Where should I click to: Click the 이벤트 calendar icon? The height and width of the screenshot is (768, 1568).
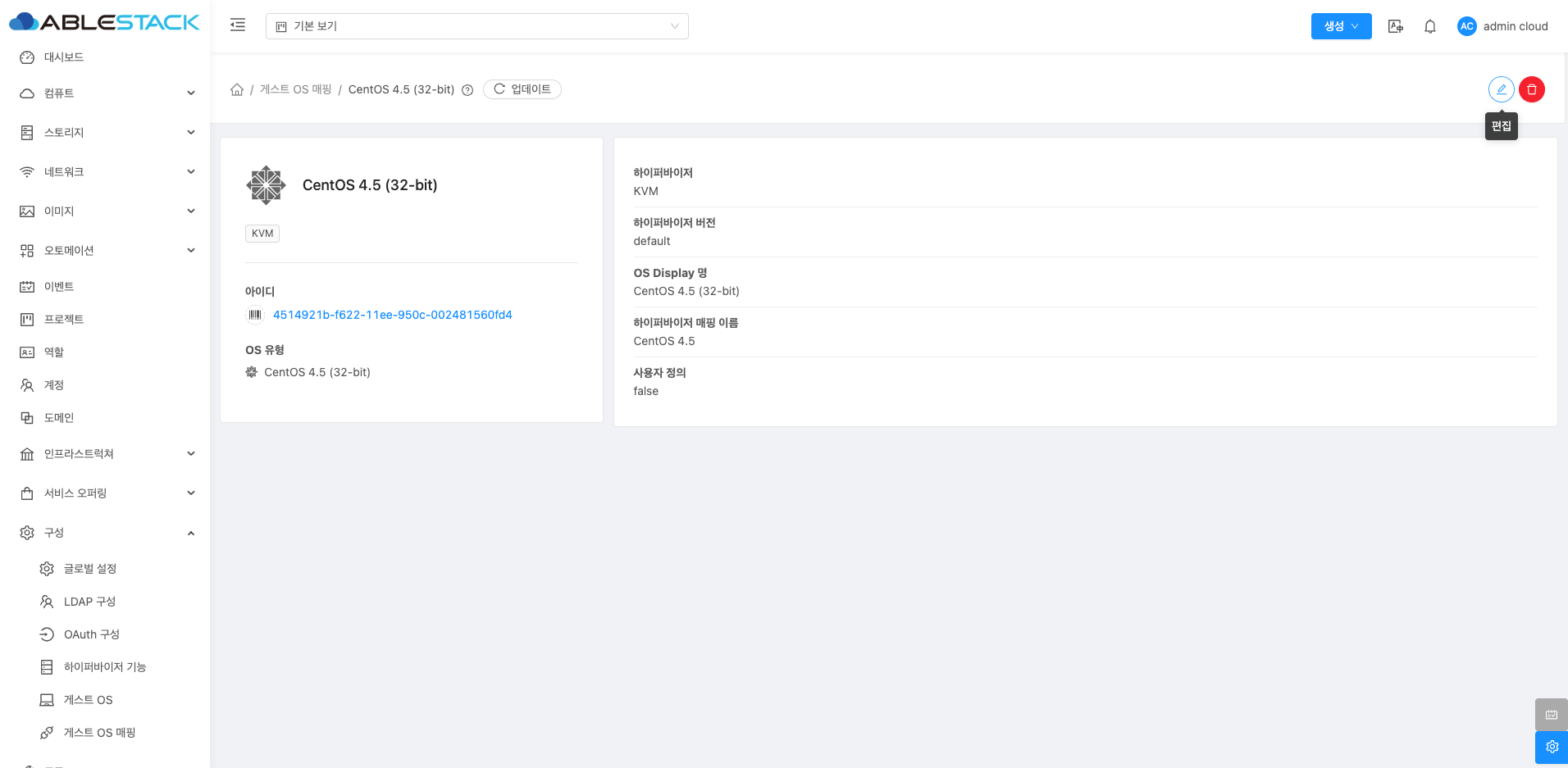click(27, 287)
